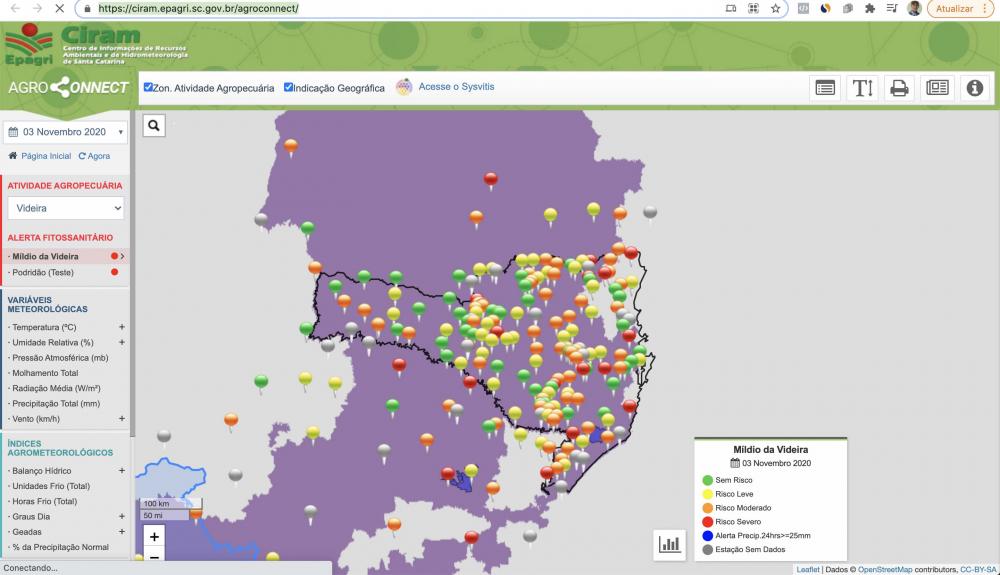Expand the Temperatura (ºC) plus sign
This screenshot has width=1000, height=575.
(121, 327)
